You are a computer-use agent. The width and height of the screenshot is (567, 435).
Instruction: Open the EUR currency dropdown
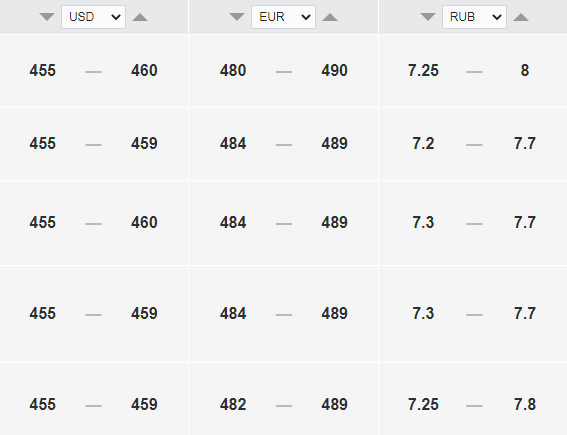click(284, 17)
